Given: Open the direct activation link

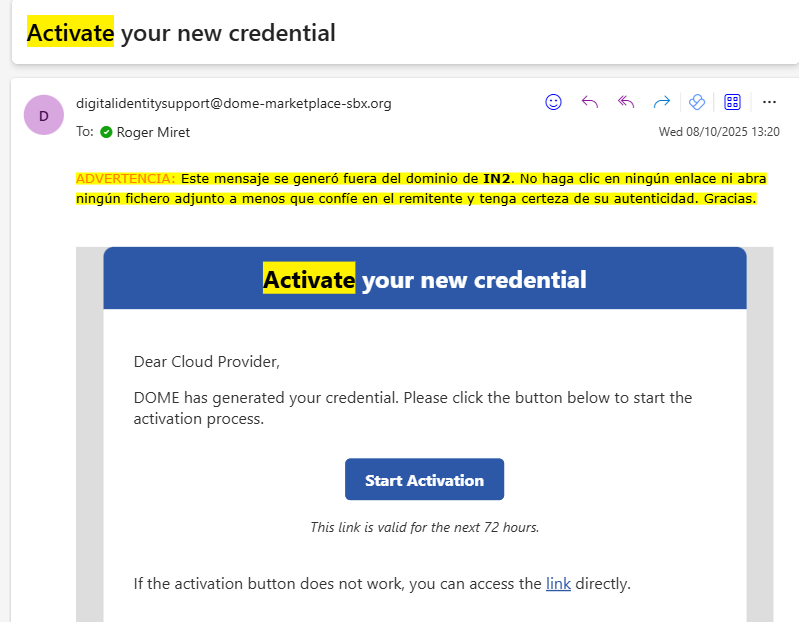Looking at the screenshot, I should point(558,583).
